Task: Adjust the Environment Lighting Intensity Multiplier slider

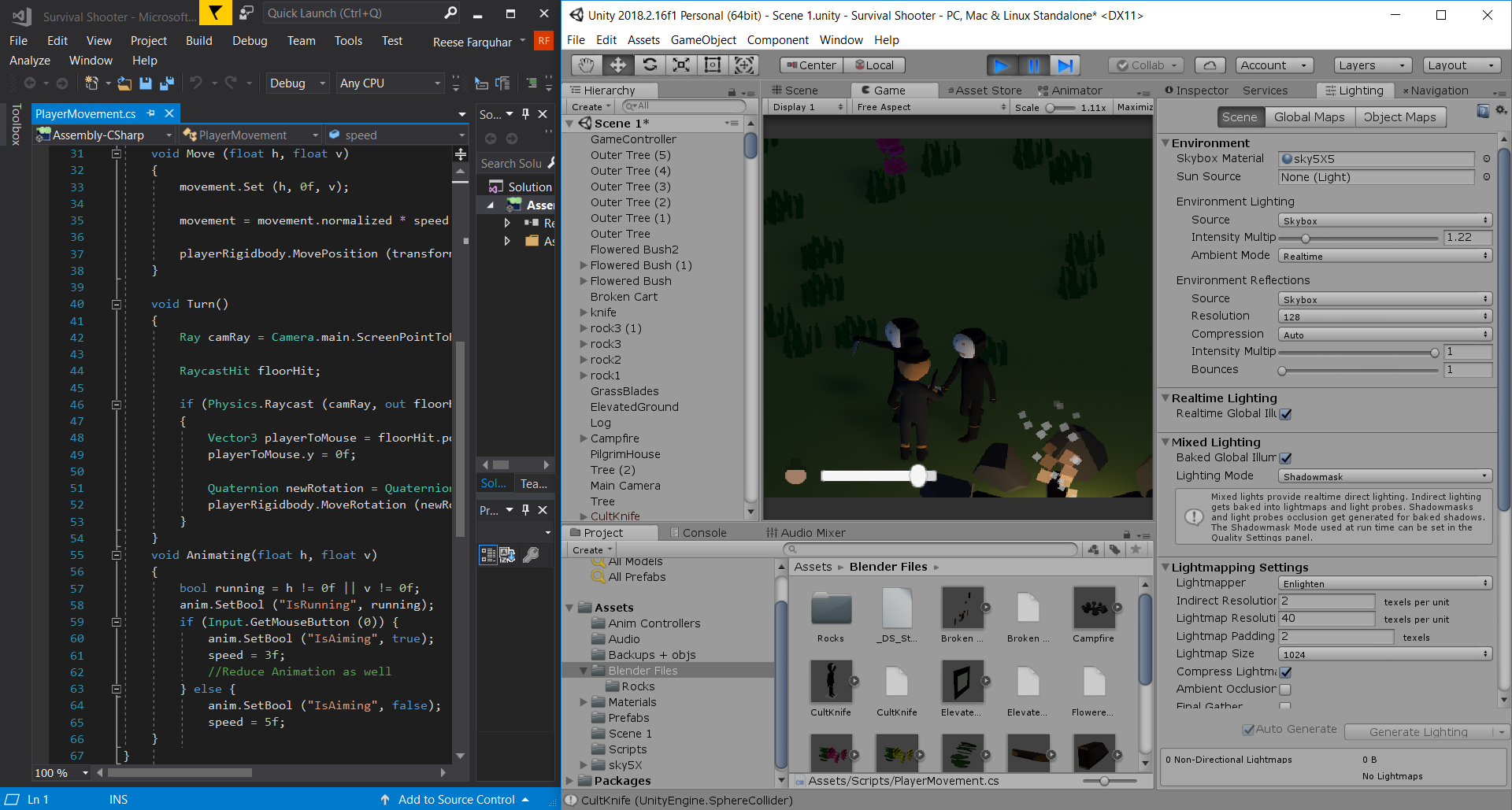Action: point(1306,238)
